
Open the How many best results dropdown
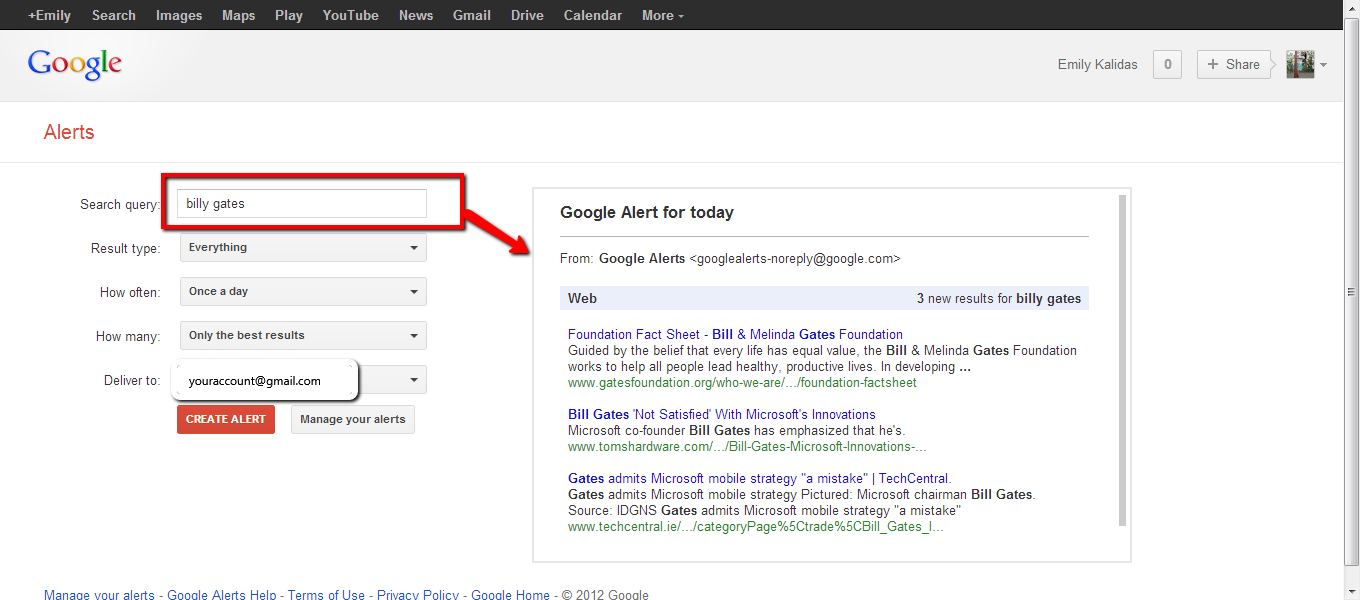[x=303, y=335]
